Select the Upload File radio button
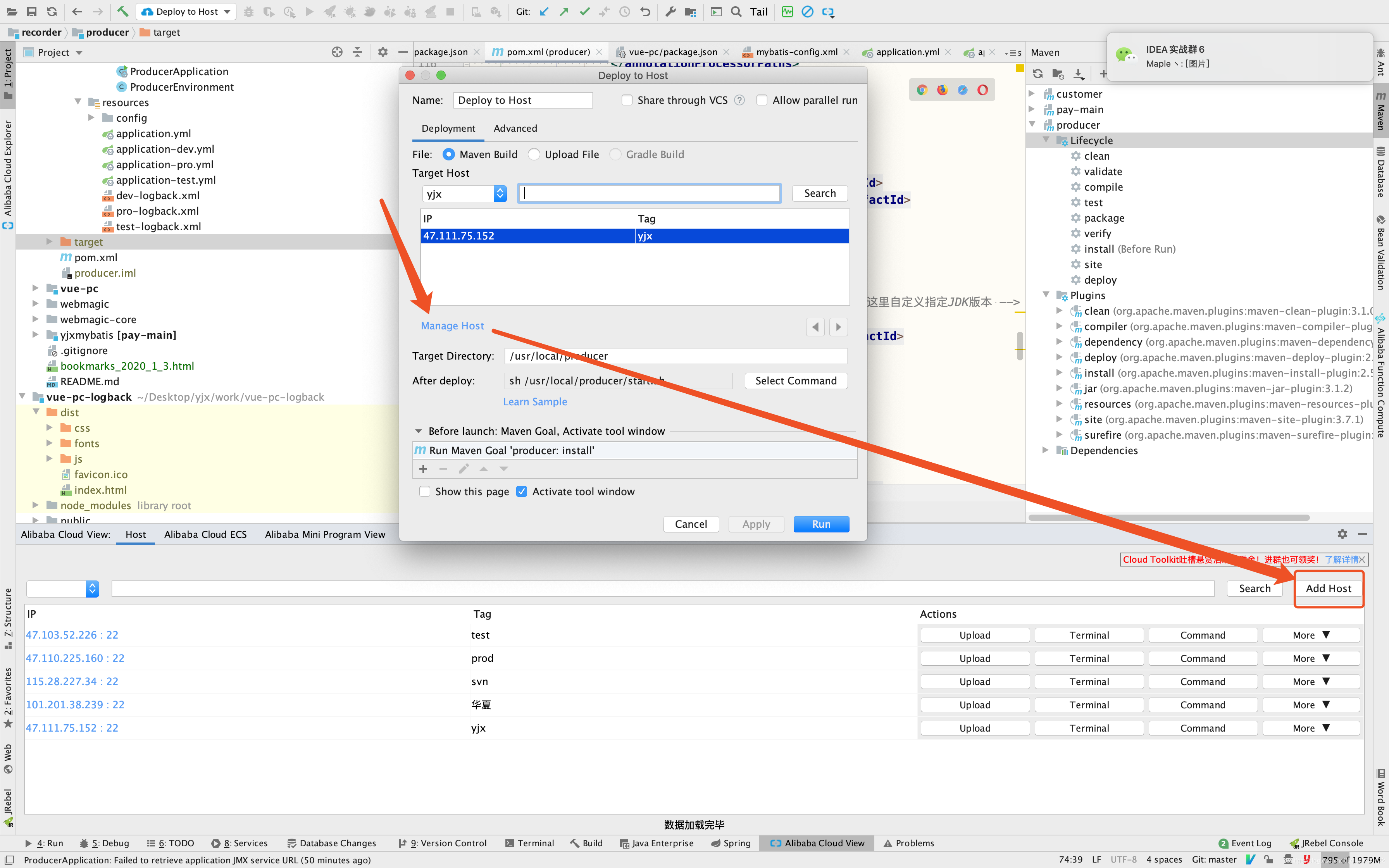 [x=534, y=155]
